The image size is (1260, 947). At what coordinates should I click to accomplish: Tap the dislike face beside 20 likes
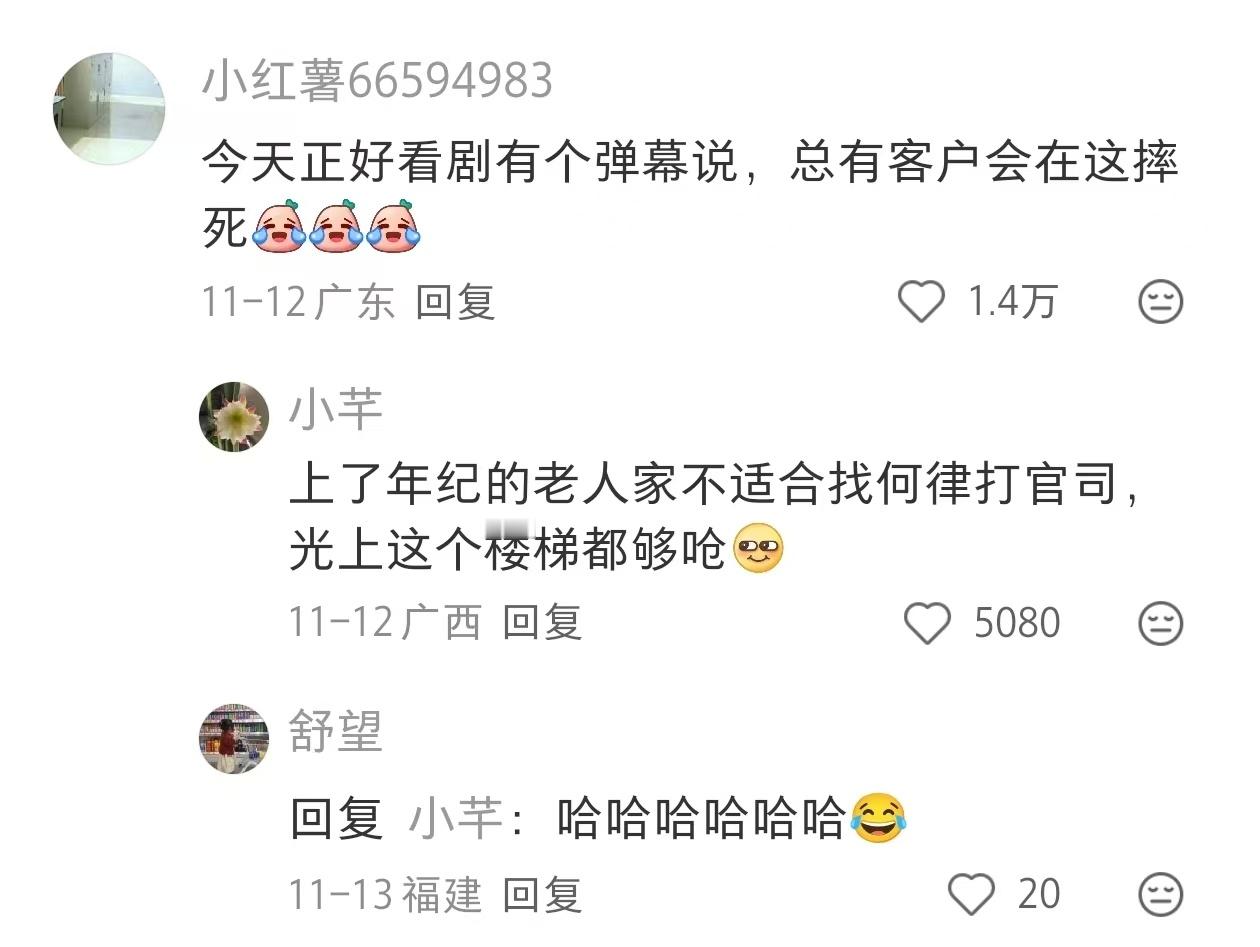(x=1161, y=893)
